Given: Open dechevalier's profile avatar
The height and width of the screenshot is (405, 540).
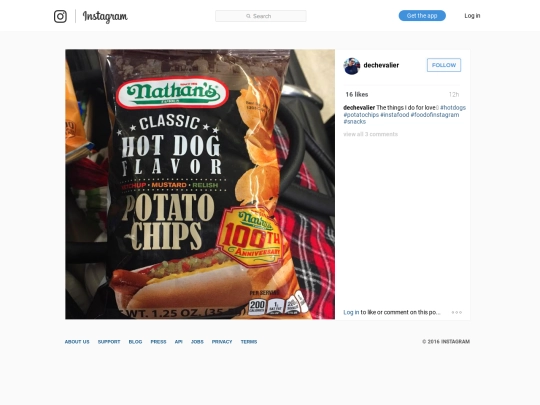Looking at the screenshot, I should tap(352, 66).
